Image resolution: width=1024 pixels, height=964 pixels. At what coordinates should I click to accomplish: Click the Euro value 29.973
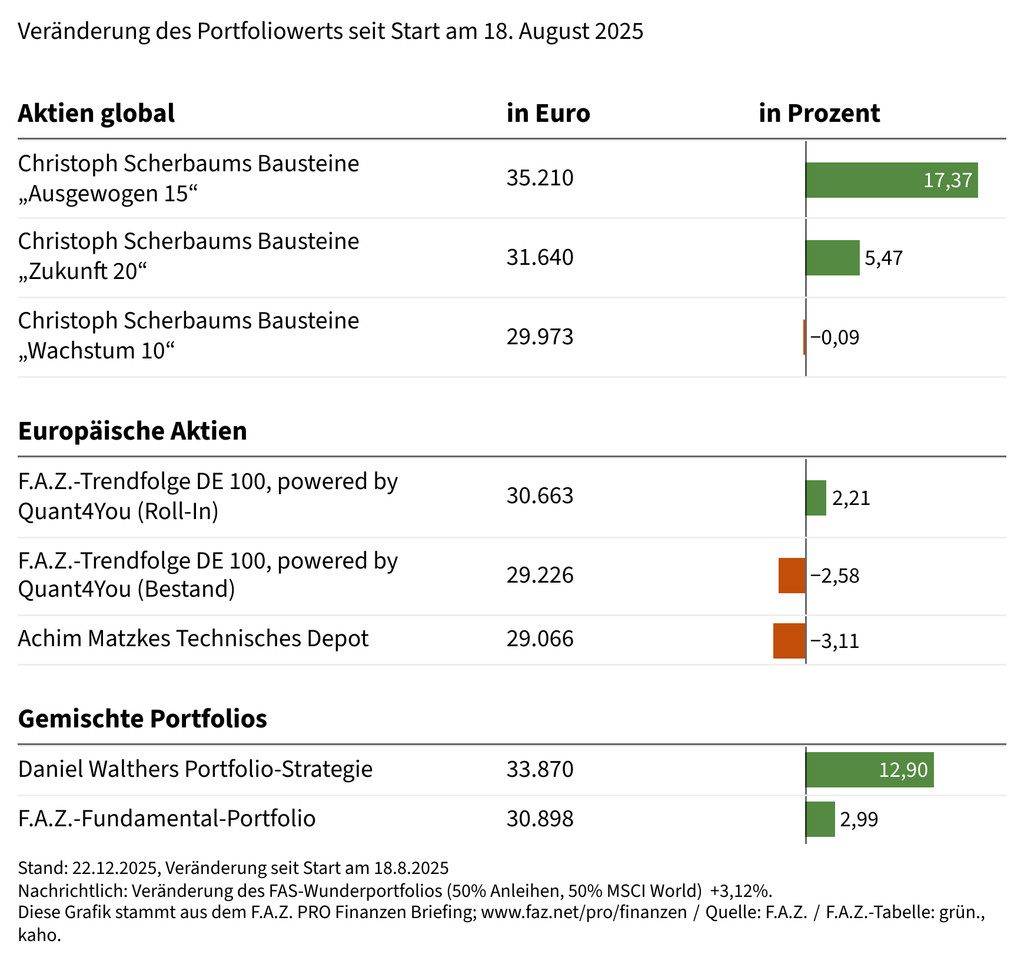(540, 336)
